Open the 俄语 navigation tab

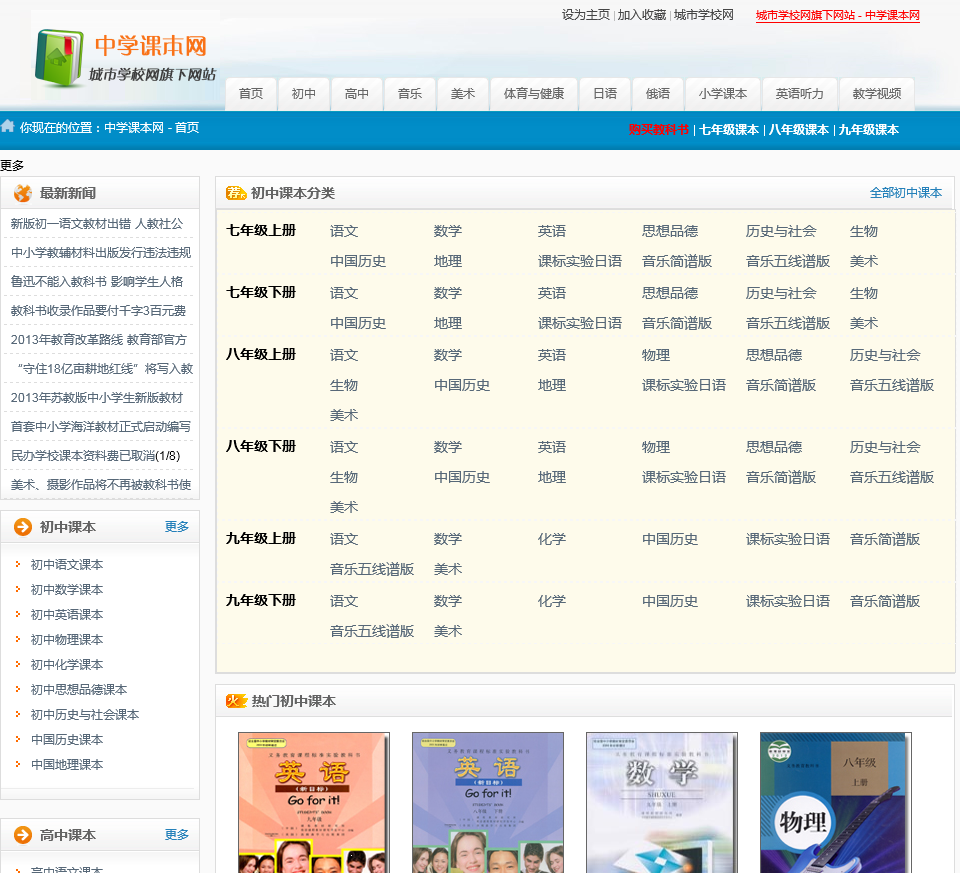click(658, 94)
